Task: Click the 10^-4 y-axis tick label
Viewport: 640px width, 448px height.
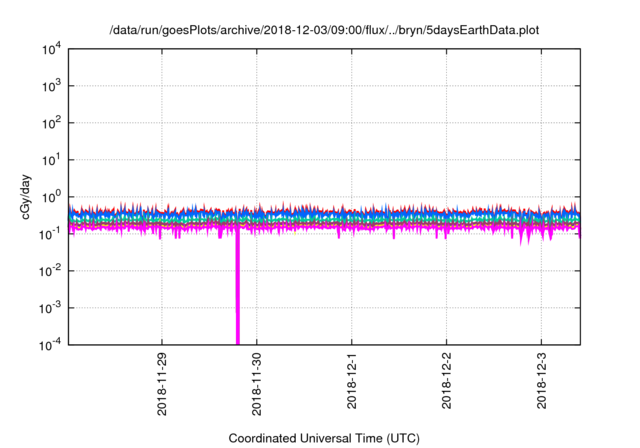Action: (50, 346)
